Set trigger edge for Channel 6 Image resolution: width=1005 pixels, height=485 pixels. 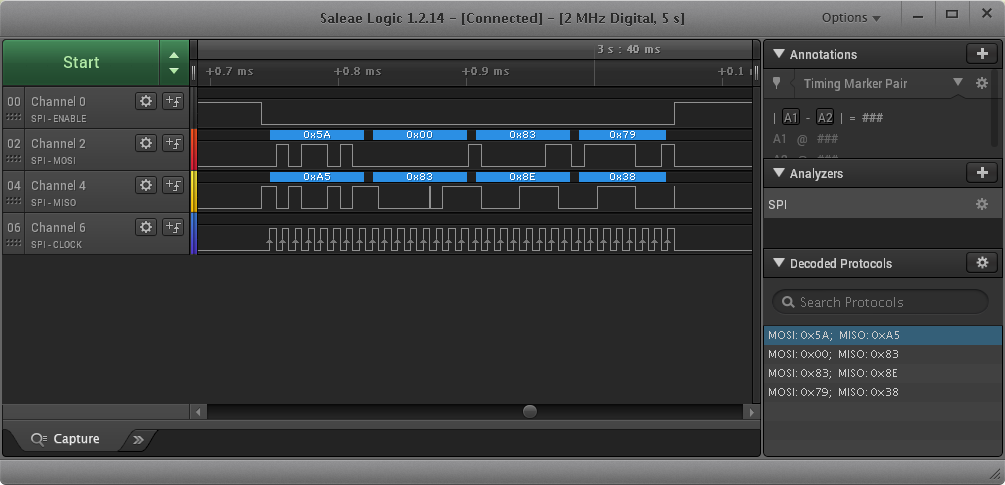(x=173, y=227)
